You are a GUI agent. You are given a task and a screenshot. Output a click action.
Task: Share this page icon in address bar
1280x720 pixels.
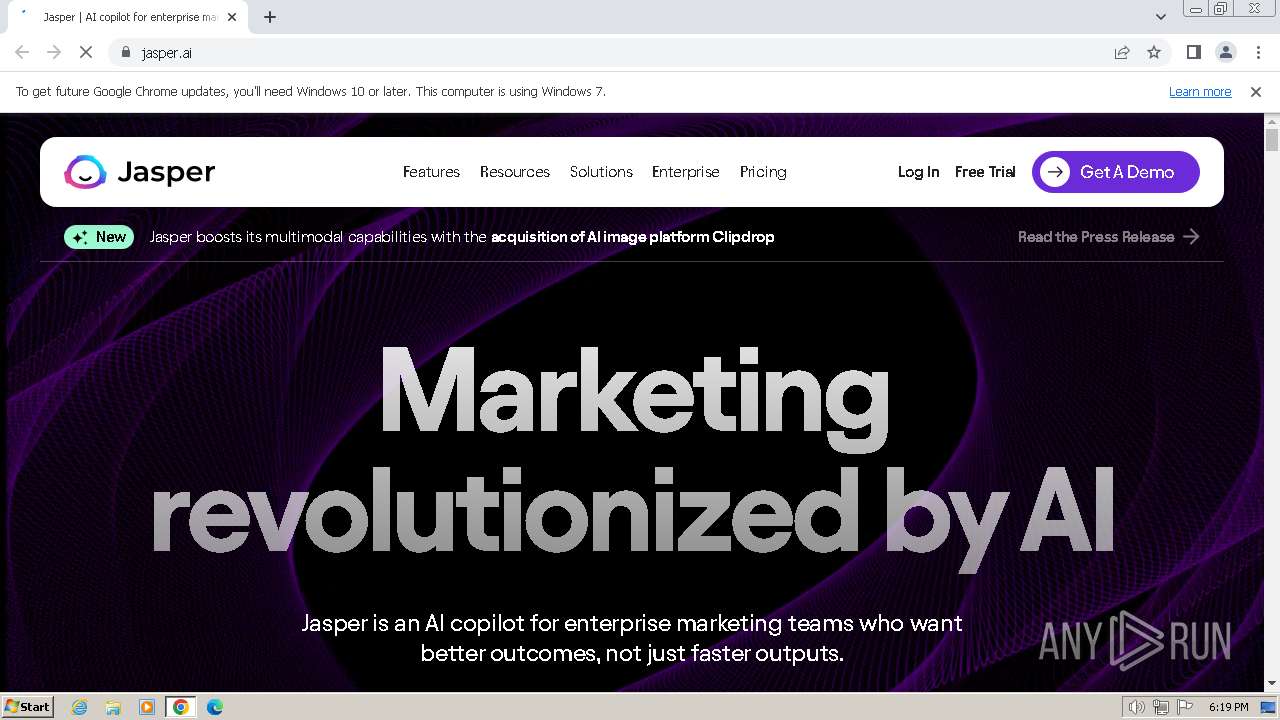(1122, 52)
